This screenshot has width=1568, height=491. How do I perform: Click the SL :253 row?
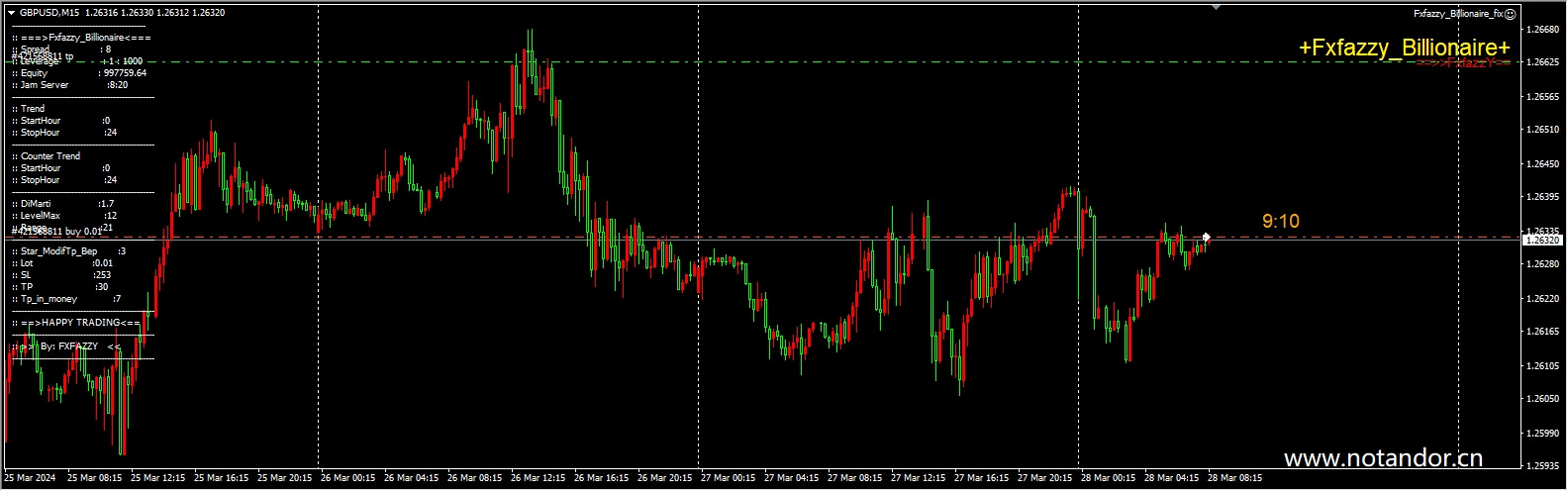(x=61, y=275)
